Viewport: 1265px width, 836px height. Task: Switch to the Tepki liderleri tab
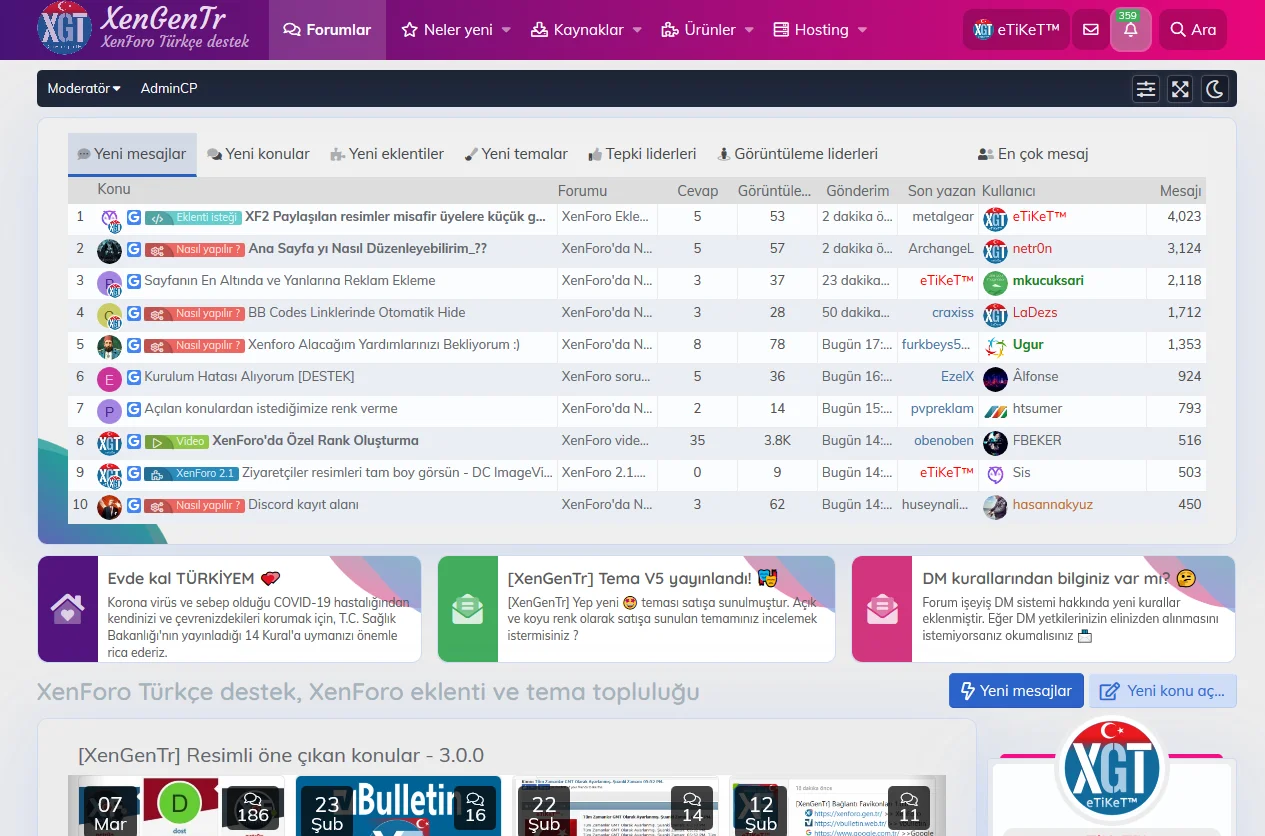tap(642, 154)
